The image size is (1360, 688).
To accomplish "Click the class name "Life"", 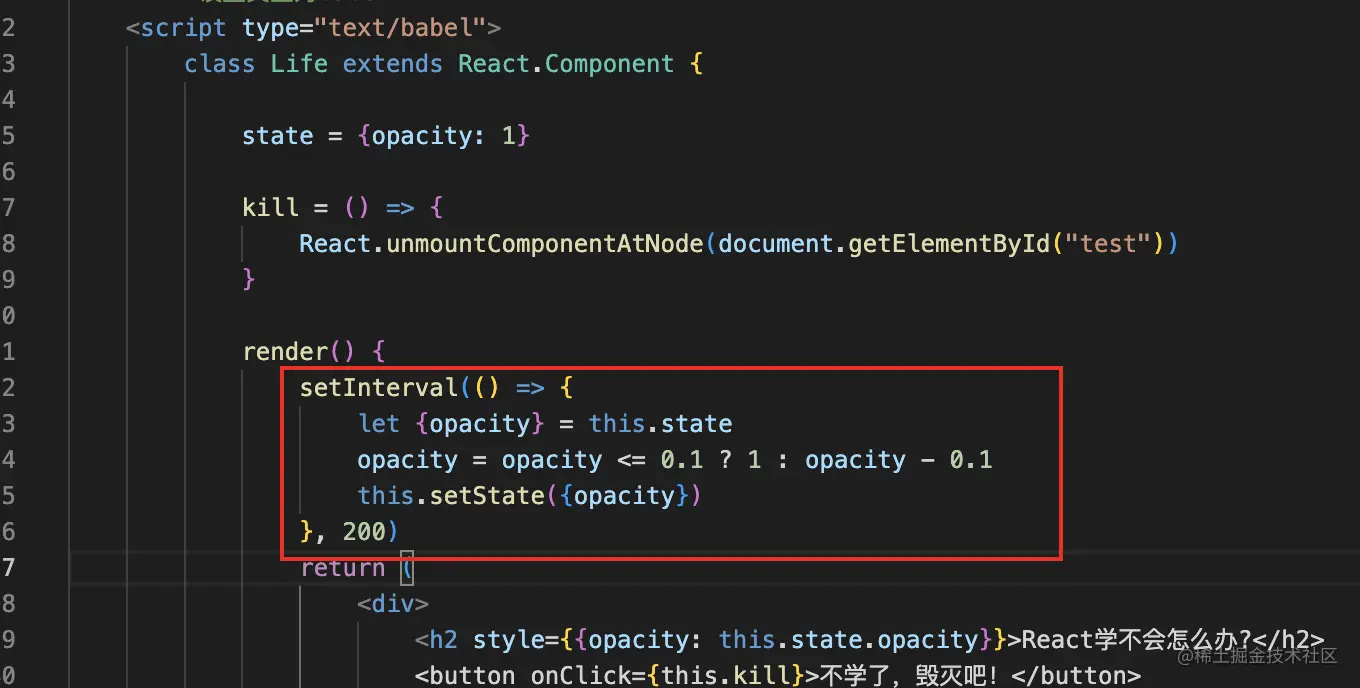I will [x=299, y=63].
